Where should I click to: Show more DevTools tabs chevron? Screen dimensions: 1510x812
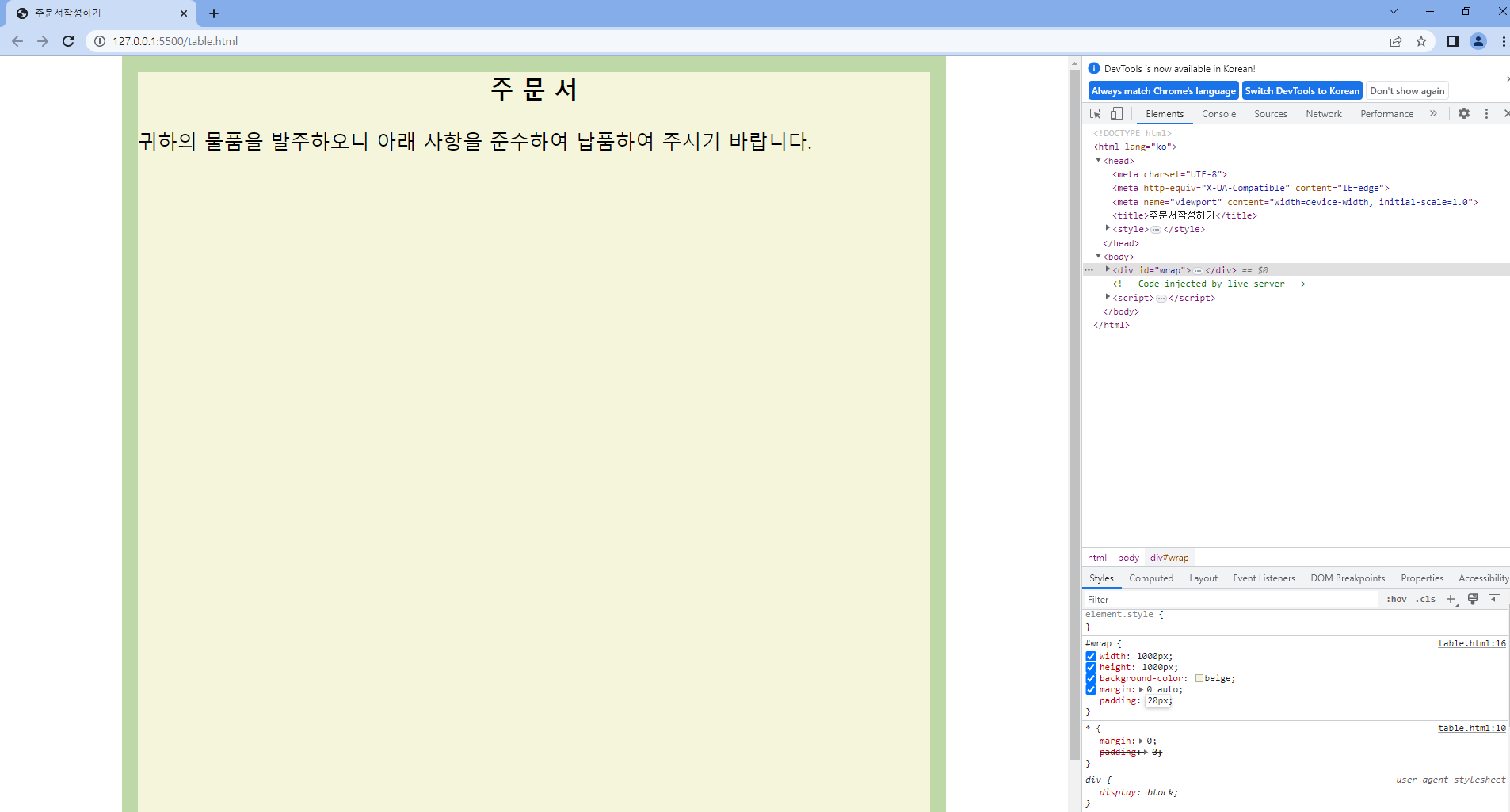[x=1433, y=114]
